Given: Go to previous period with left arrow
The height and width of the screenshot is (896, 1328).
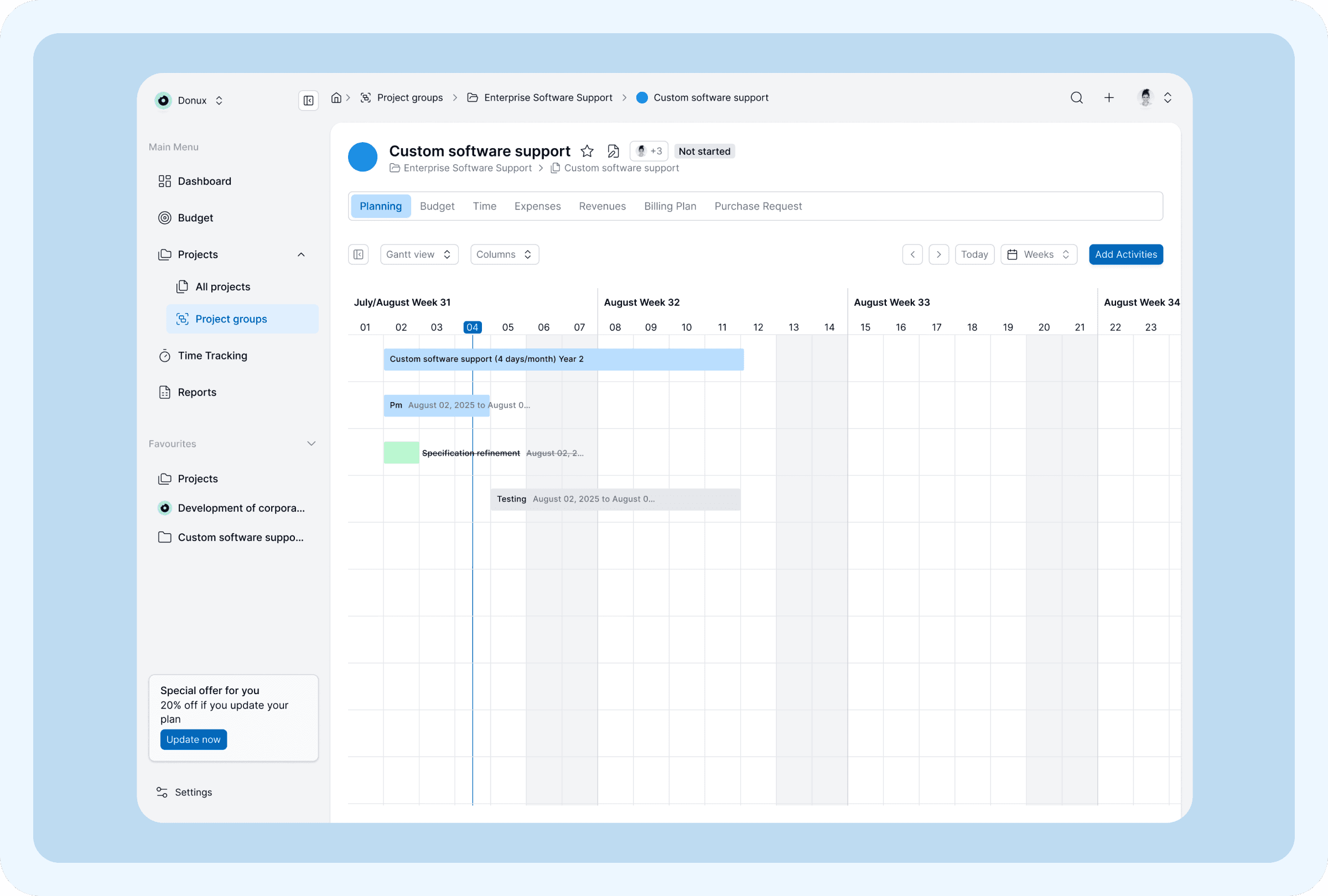Looking at the screenshot, I should click(912, 254).
